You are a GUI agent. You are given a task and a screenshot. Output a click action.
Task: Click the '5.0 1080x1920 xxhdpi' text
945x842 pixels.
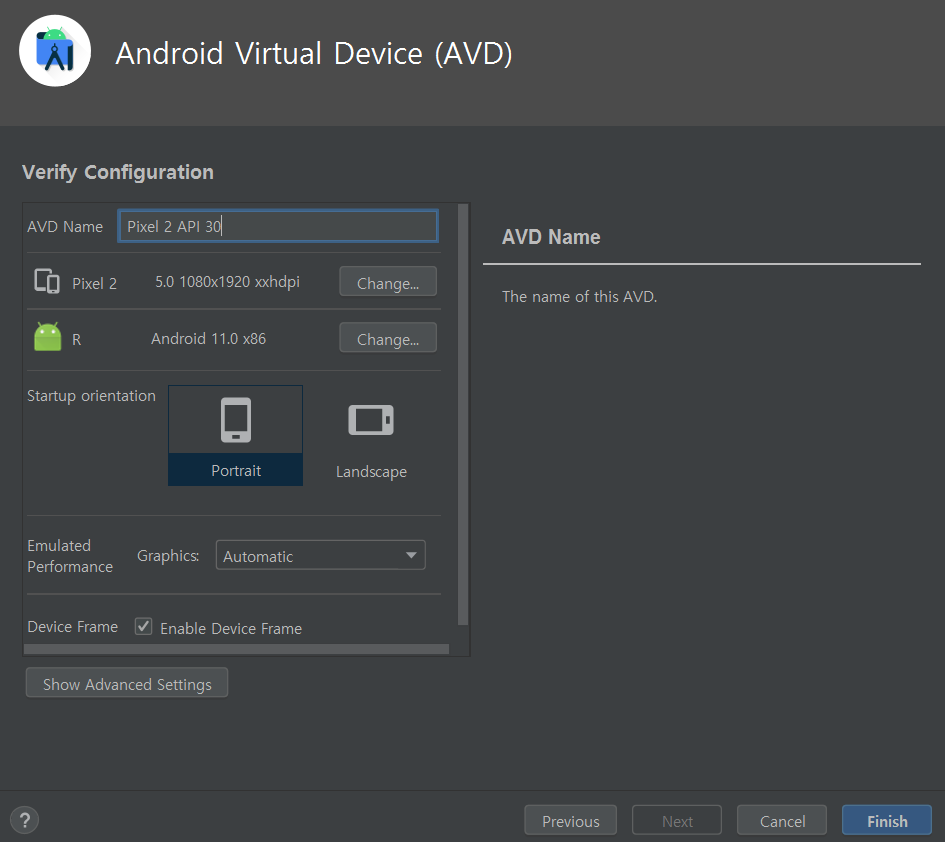[x=227, y=282]
